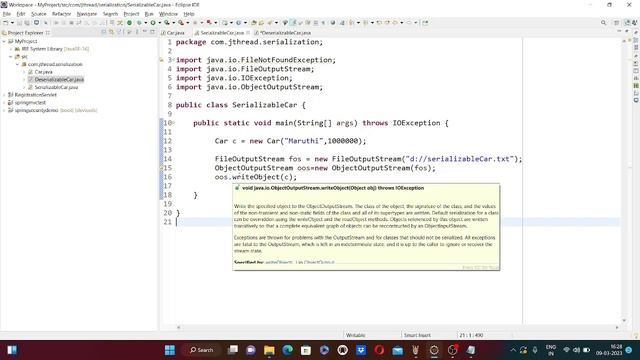Click Link with Editor icon in Project Explorer

[111, 32]
